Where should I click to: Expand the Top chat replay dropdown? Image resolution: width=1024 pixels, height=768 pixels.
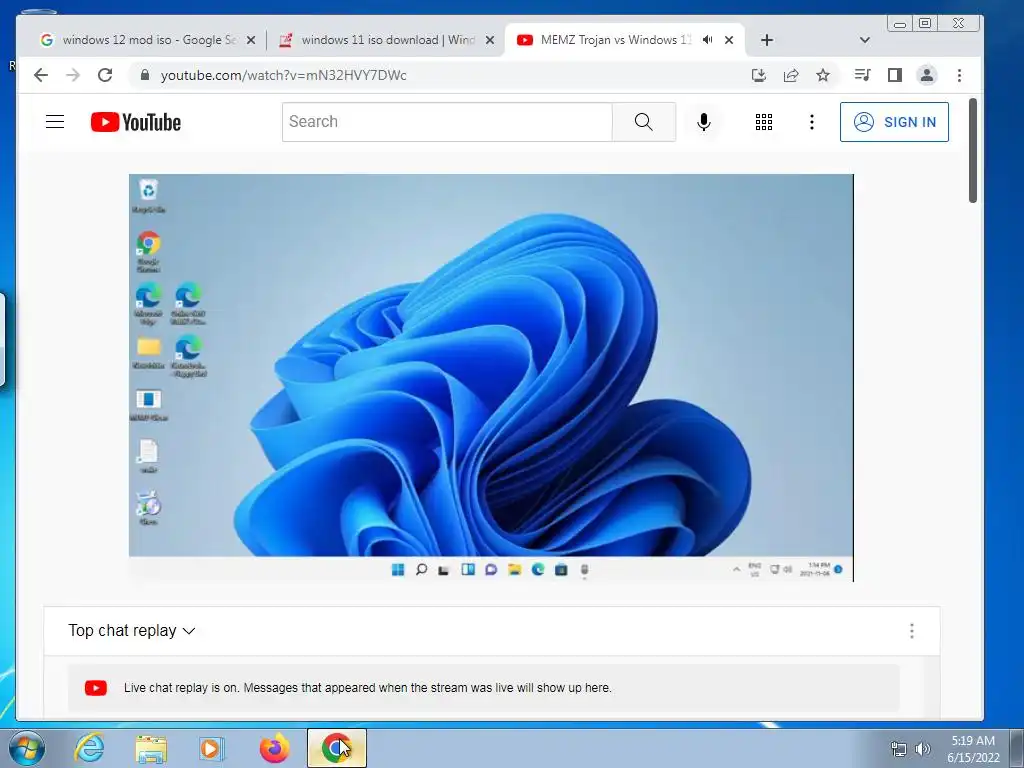click(131, 631)
